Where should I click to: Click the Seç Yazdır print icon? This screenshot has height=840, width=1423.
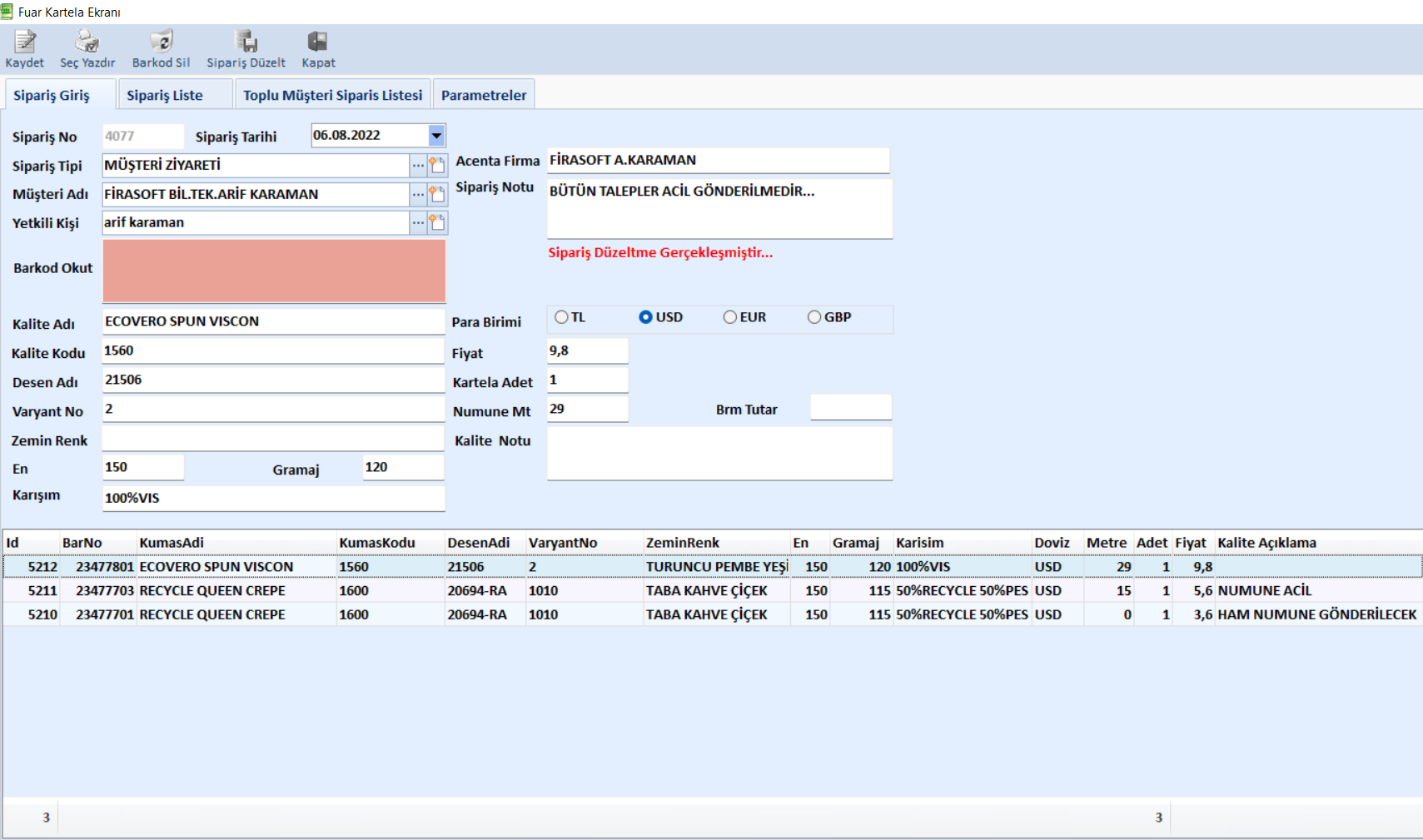click(x=87, y=42)
